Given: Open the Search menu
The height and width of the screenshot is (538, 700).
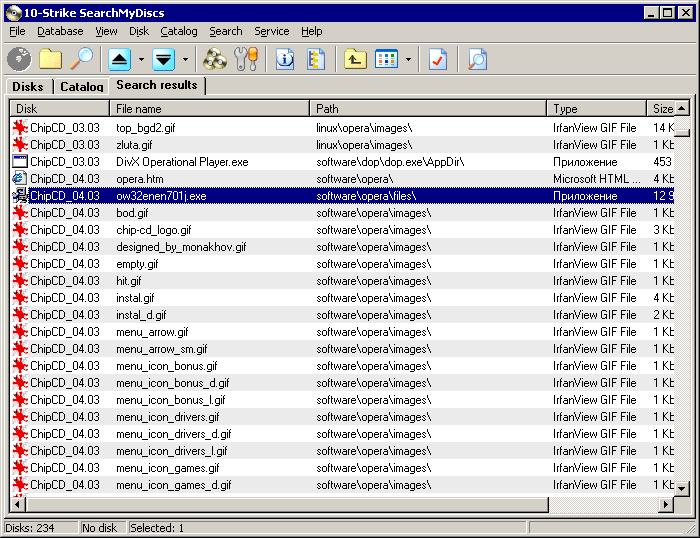Looking at the screenshot, I should (226, 31).
